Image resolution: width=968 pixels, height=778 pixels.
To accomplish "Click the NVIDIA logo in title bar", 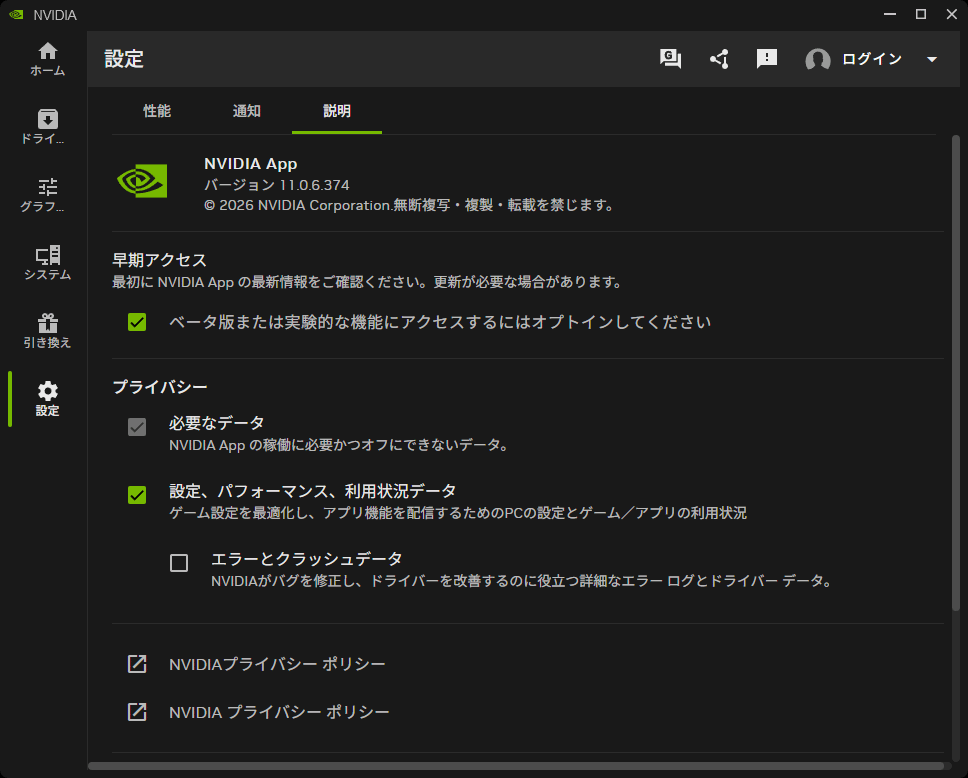I will (17, 14).
